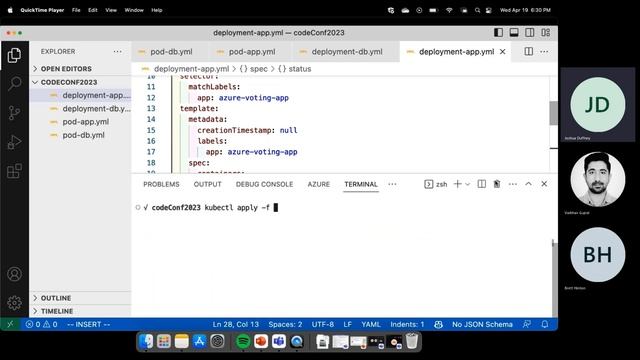
Task: Click the editor vertical scrollbar
Action: coord(553,113)
